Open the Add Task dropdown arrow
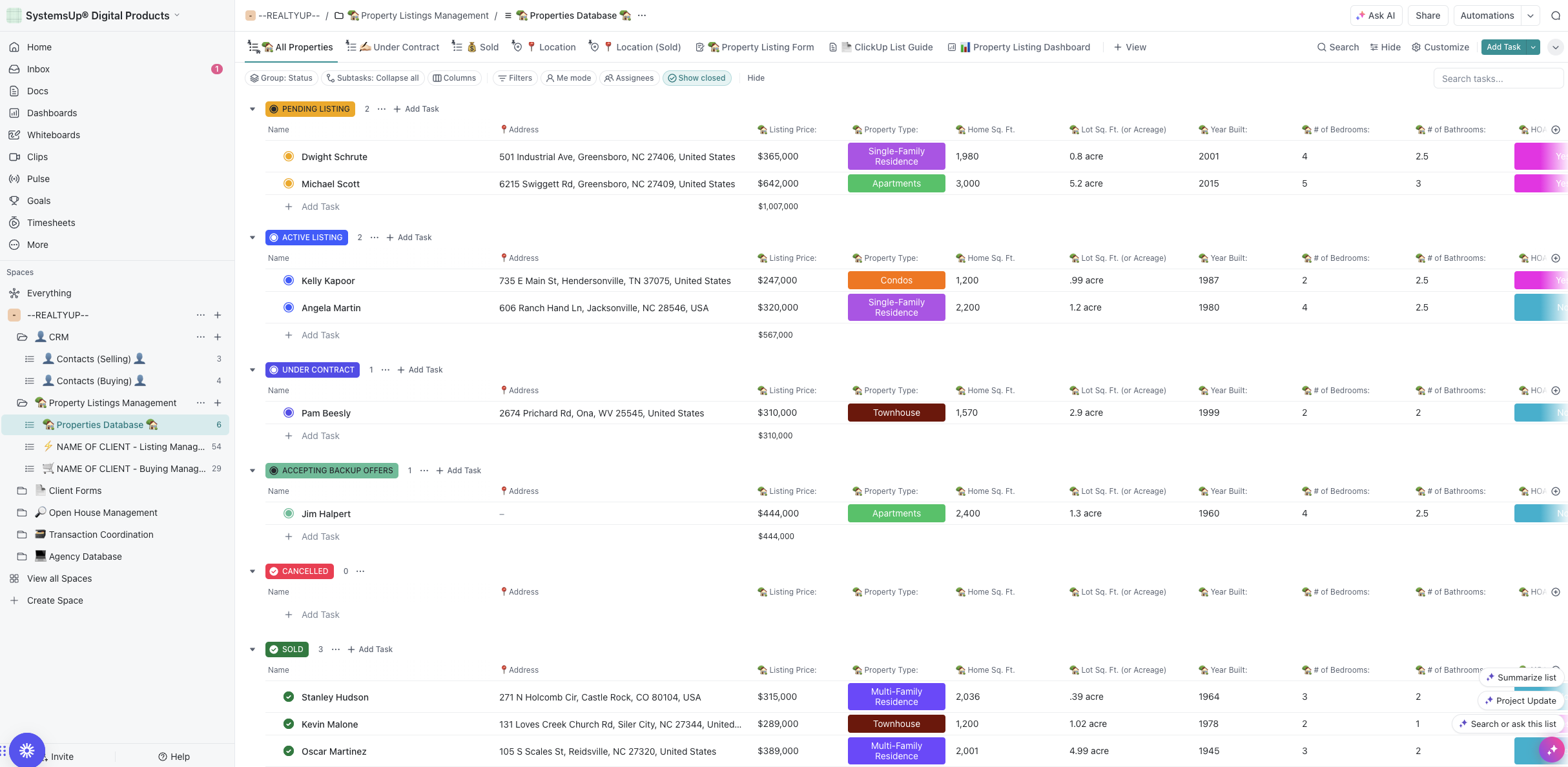 [1533, 47]
